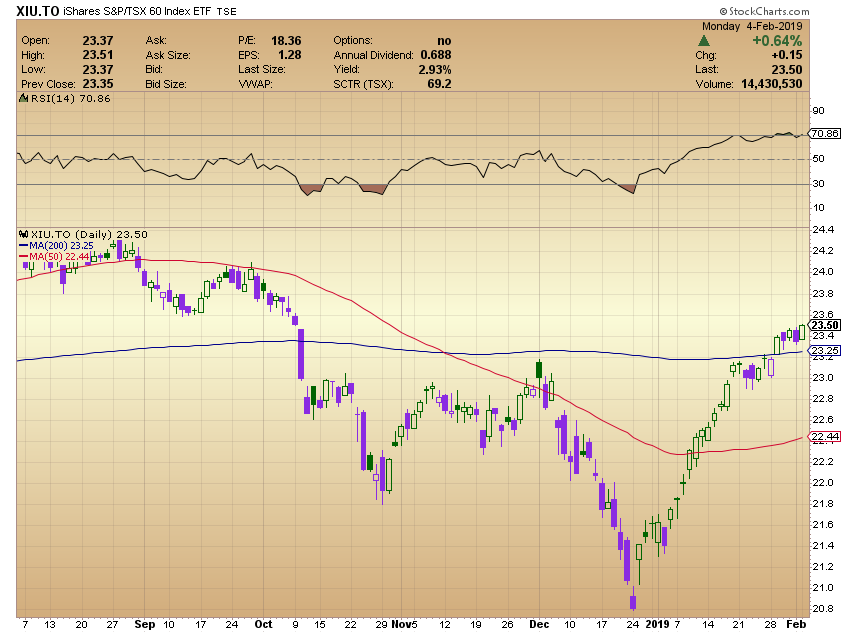
Task: Click the Feb label on the date axis
Action: point(796,624)
